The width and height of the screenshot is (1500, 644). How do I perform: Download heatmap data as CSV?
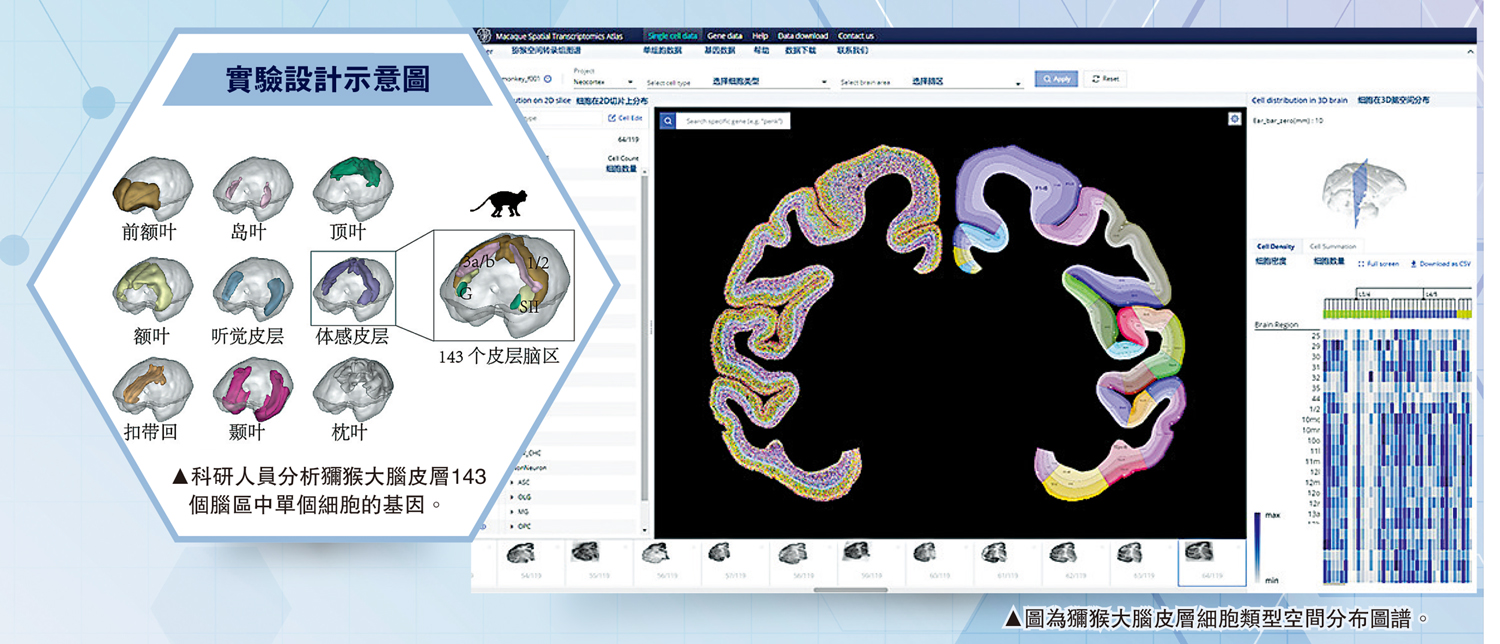(1414, 264)
